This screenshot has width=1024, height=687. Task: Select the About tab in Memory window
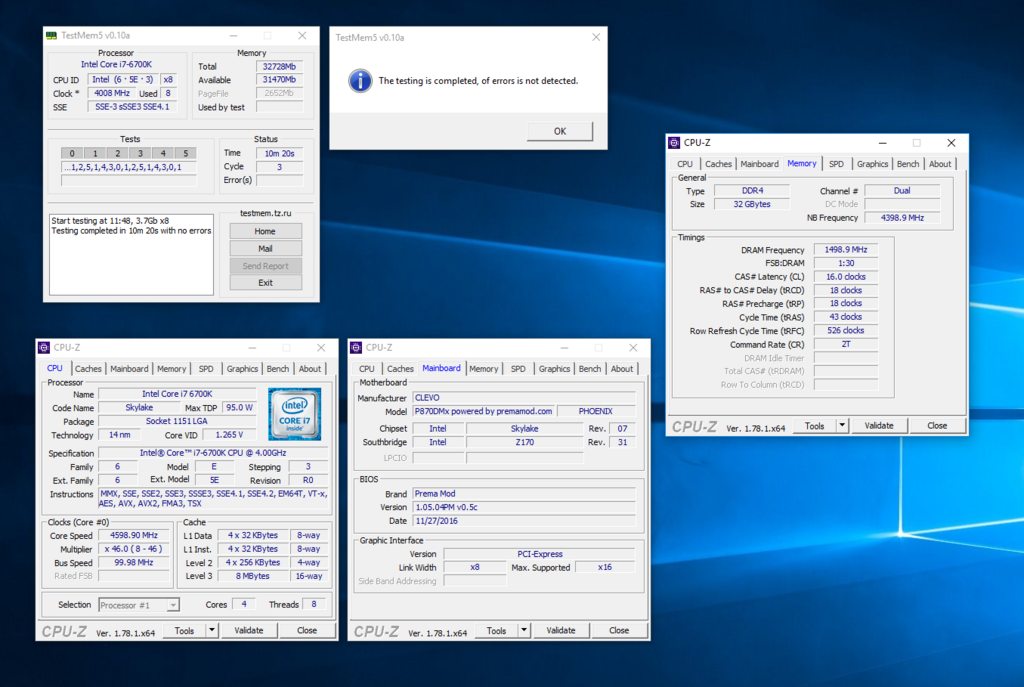[x=940, y=164]
